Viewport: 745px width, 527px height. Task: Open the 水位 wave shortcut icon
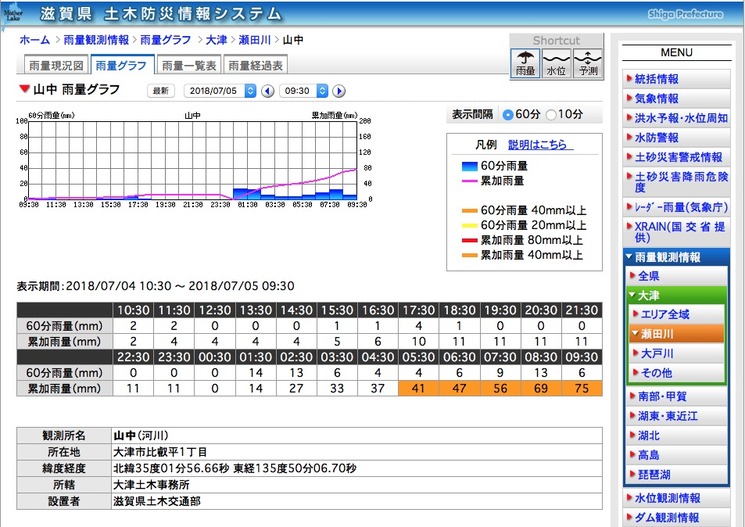pos(556,63)
